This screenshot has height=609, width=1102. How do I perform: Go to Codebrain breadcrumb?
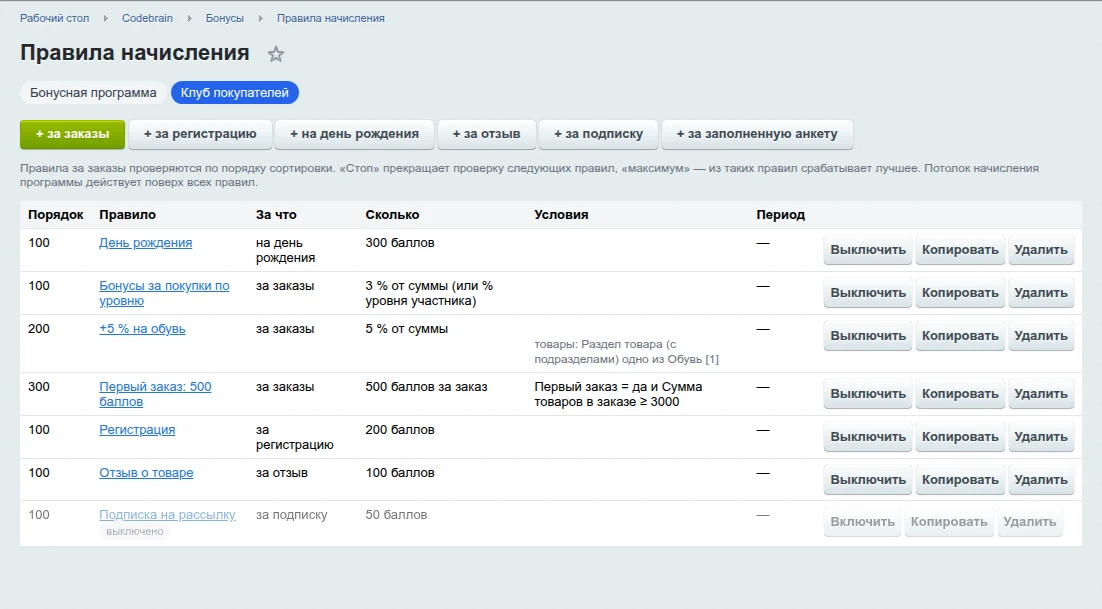click(147, 18)
